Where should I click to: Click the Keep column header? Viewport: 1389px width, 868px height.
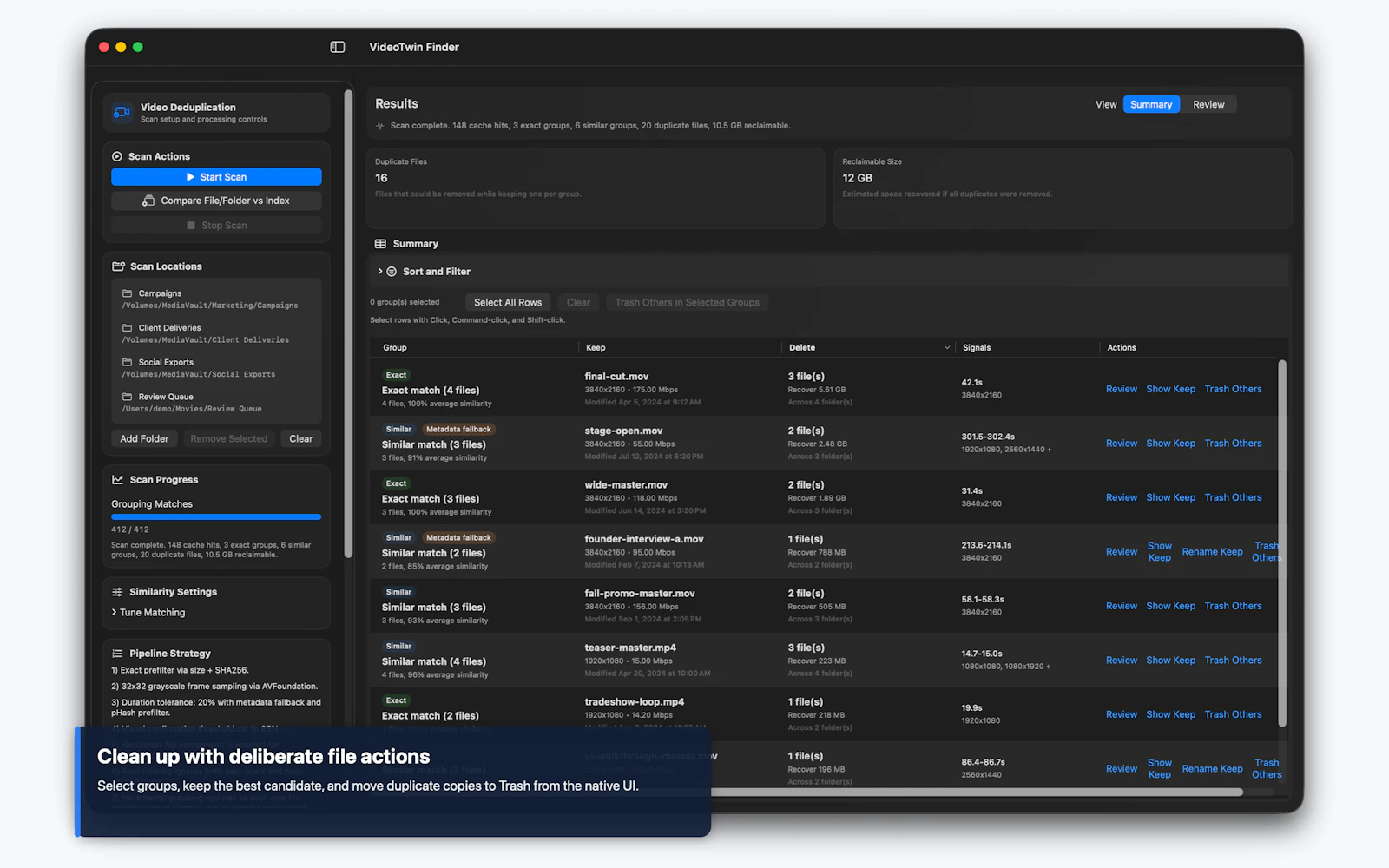pos(596,347)
